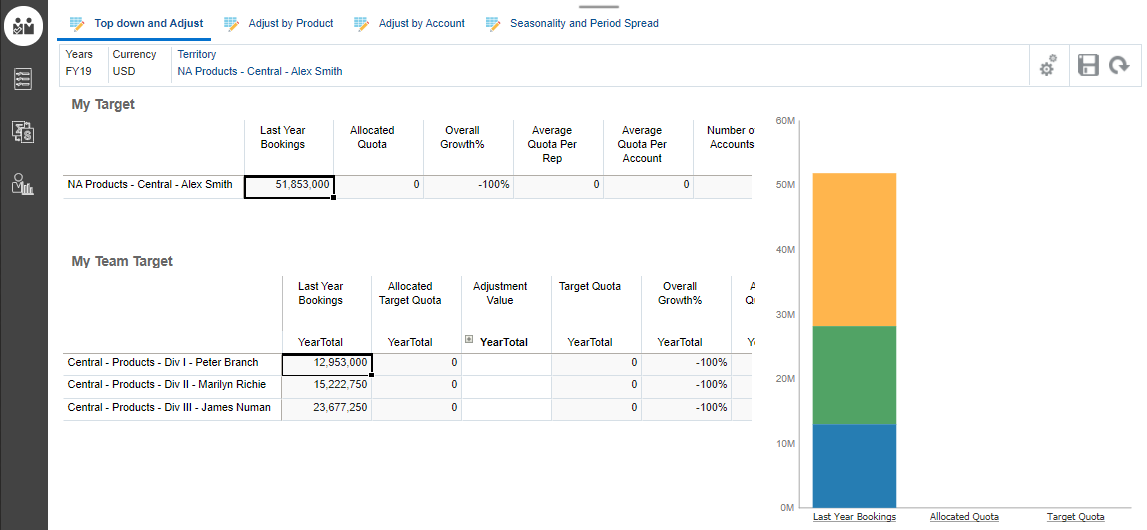Click the Last Year Bookings chart label
1147x530 pixels.
point(854,517)
